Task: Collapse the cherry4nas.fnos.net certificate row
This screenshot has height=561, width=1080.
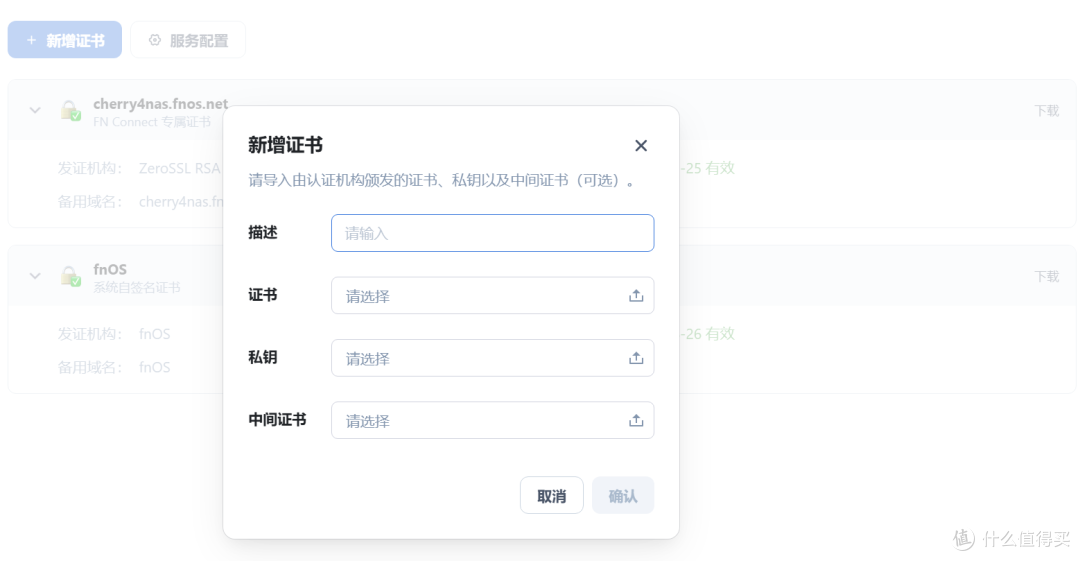Action: 35,110
